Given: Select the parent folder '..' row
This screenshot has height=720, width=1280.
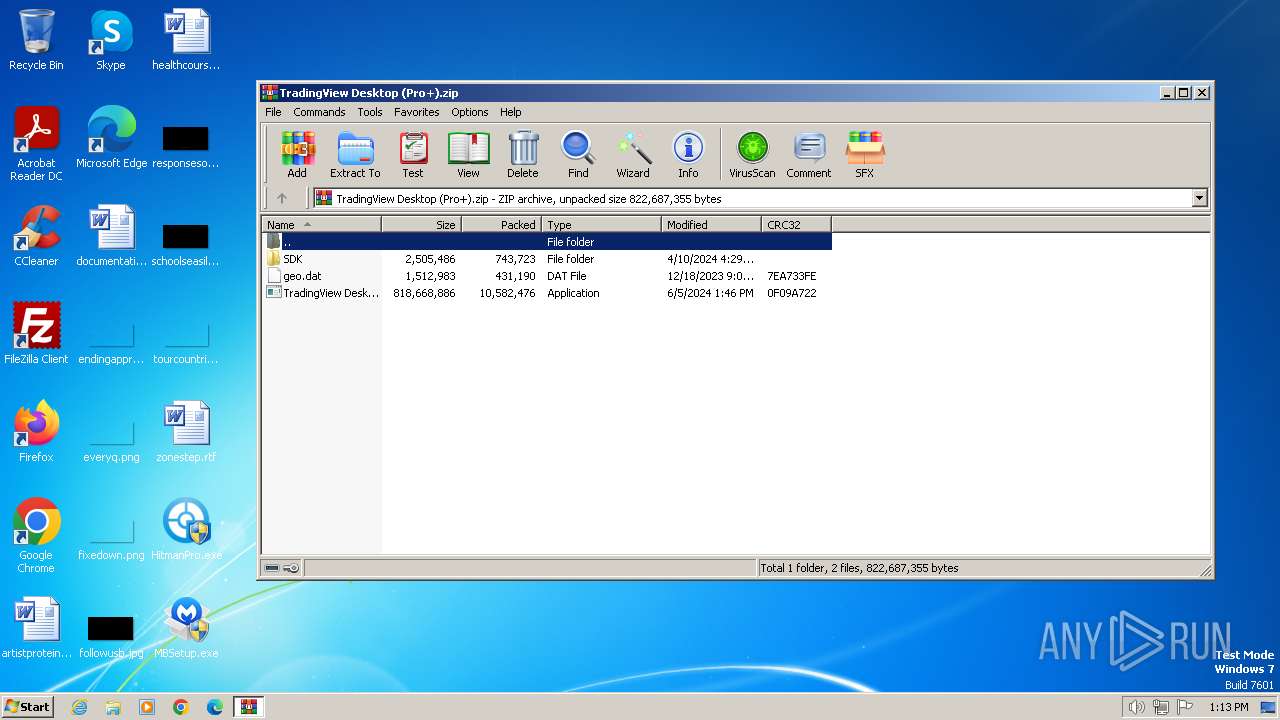Looking at the screenshot, I should [547, 242].
